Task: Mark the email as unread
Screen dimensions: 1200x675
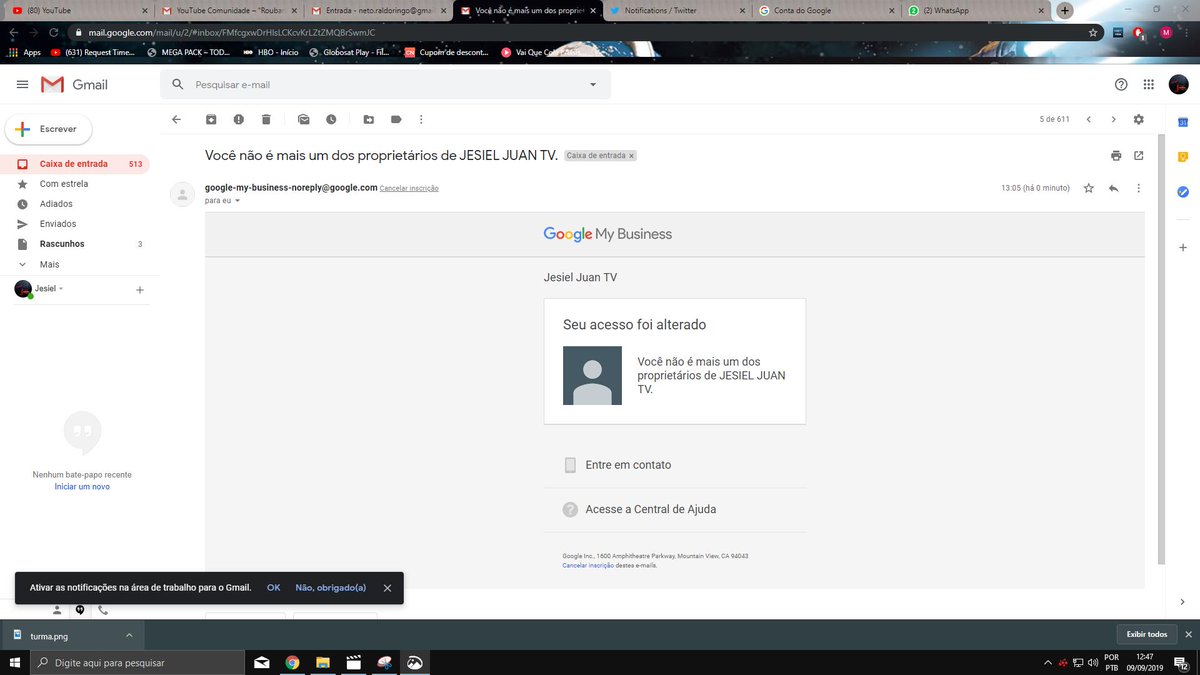Action: coord(304,119)
